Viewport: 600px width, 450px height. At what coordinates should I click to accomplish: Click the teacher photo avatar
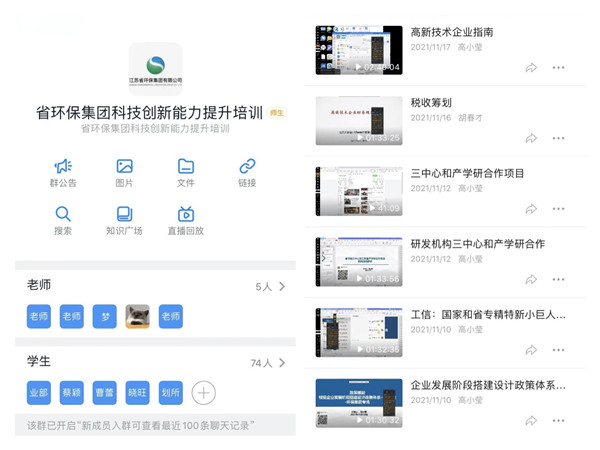(x=137, y=317)
